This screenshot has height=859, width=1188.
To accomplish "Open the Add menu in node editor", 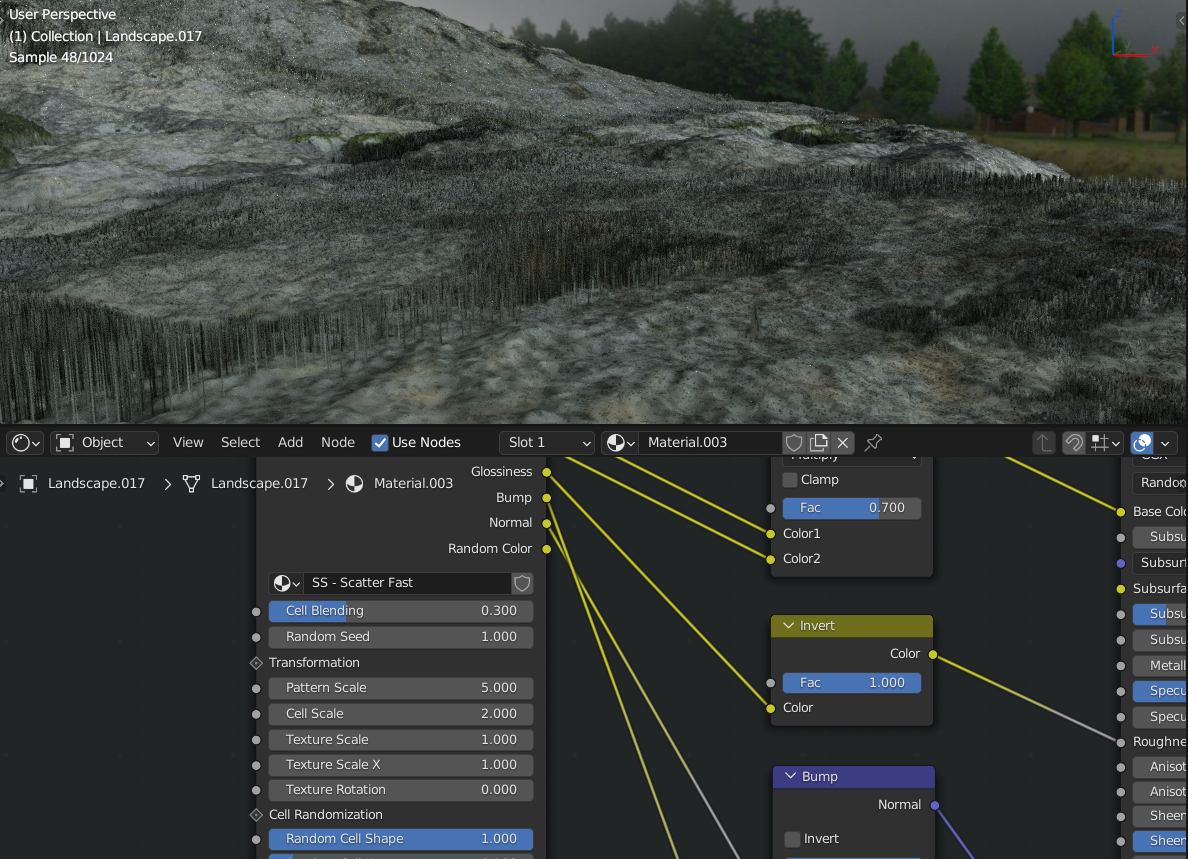I will pos(290,442).
